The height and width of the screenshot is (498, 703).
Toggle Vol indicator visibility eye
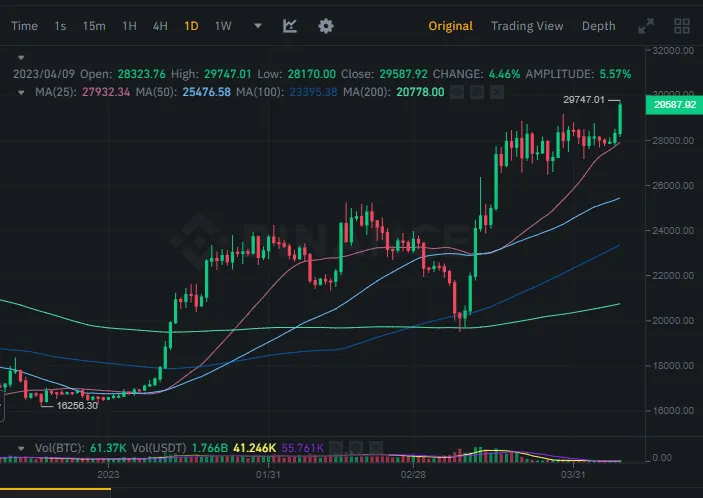tap(336, 447)
